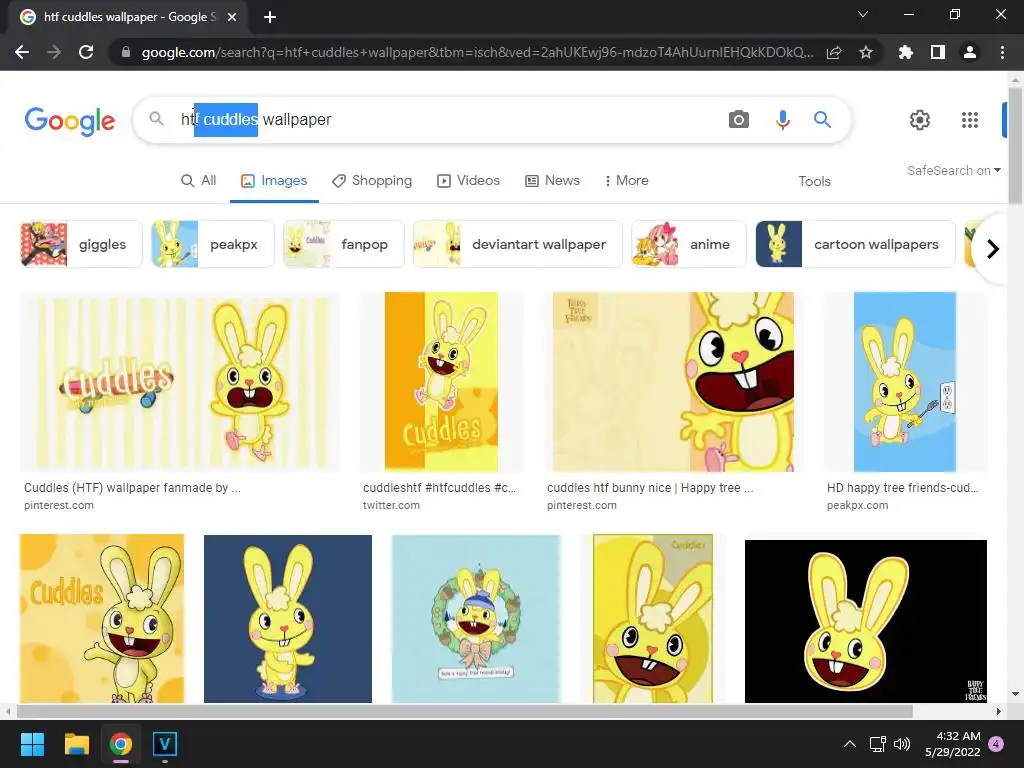1024x768 pixels.
Task: Open Chrome profile avatar
Action: [x=970, y=52]
